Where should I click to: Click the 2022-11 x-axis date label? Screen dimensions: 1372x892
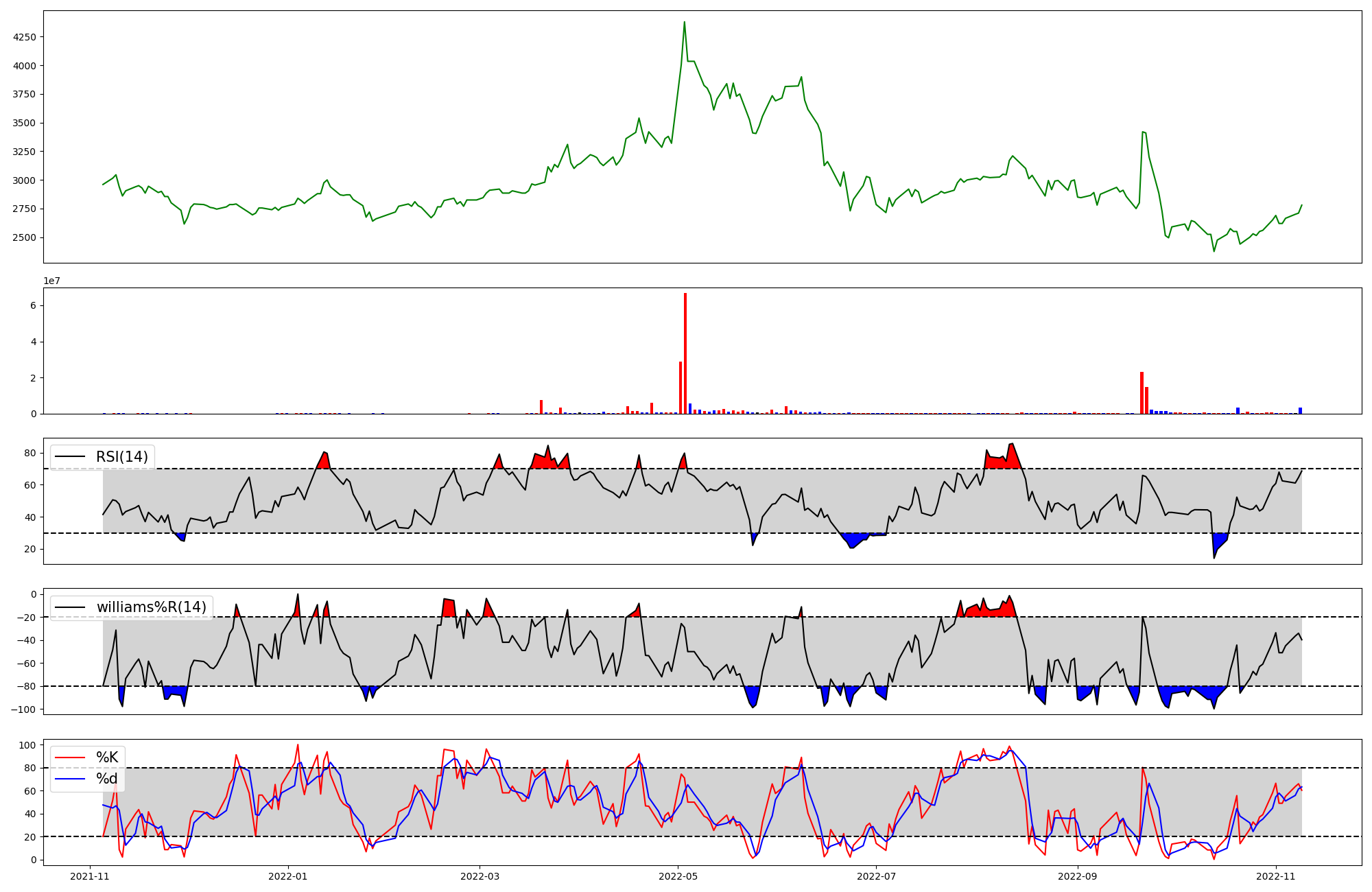(x=1276, y=876)
